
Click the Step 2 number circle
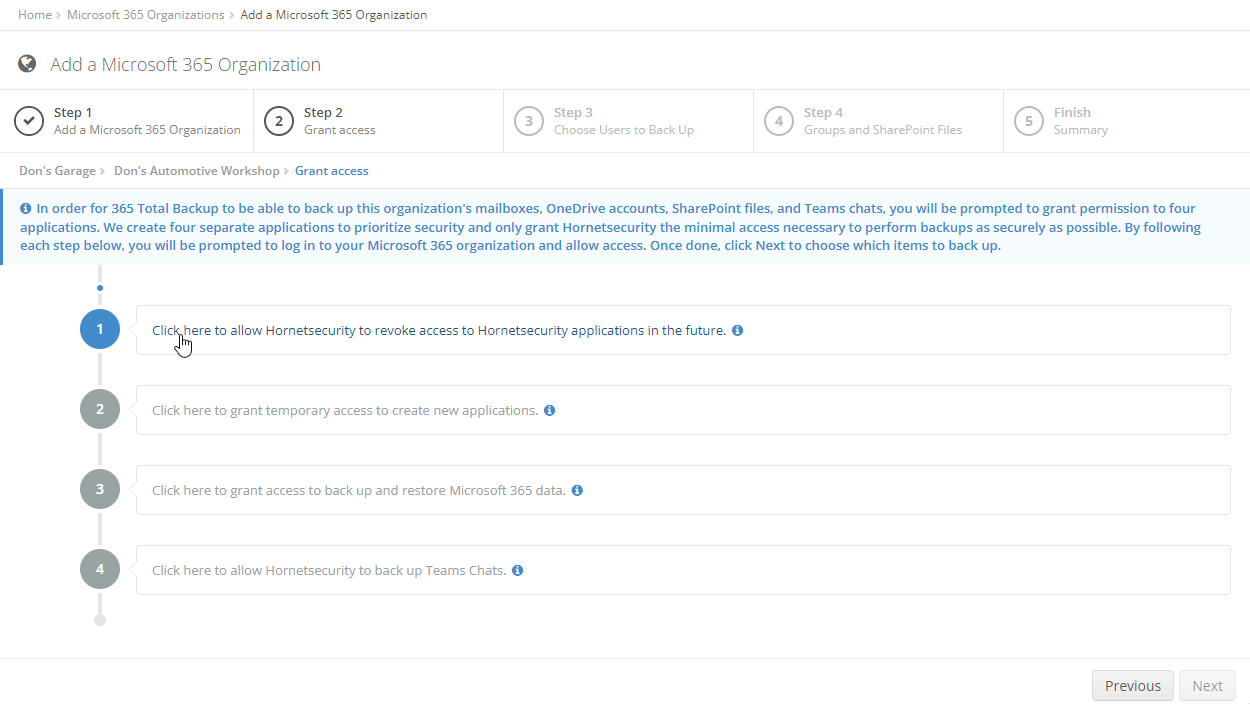[279, 121]
